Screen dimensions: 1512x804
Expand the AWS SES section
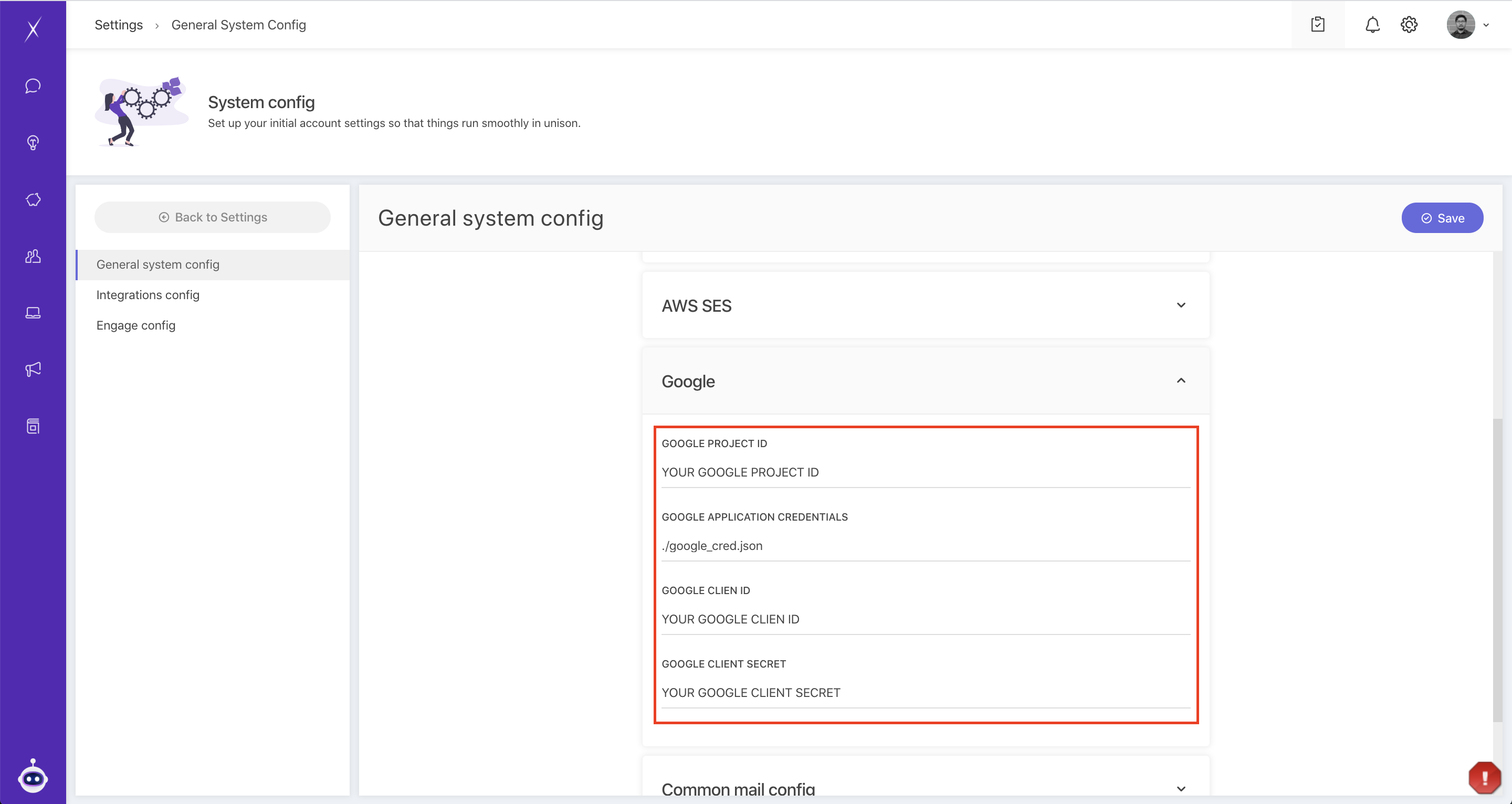pos(1181,305)
